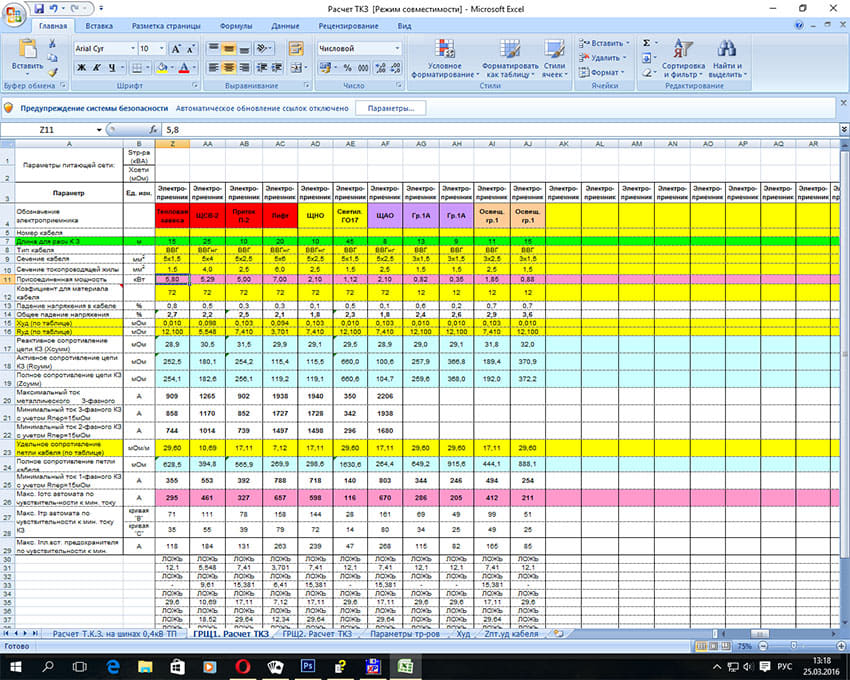The width and height of the screenshot is (850, 680).
Task: Switch to the Формулы ribbon tab
Action: point(235,25)
